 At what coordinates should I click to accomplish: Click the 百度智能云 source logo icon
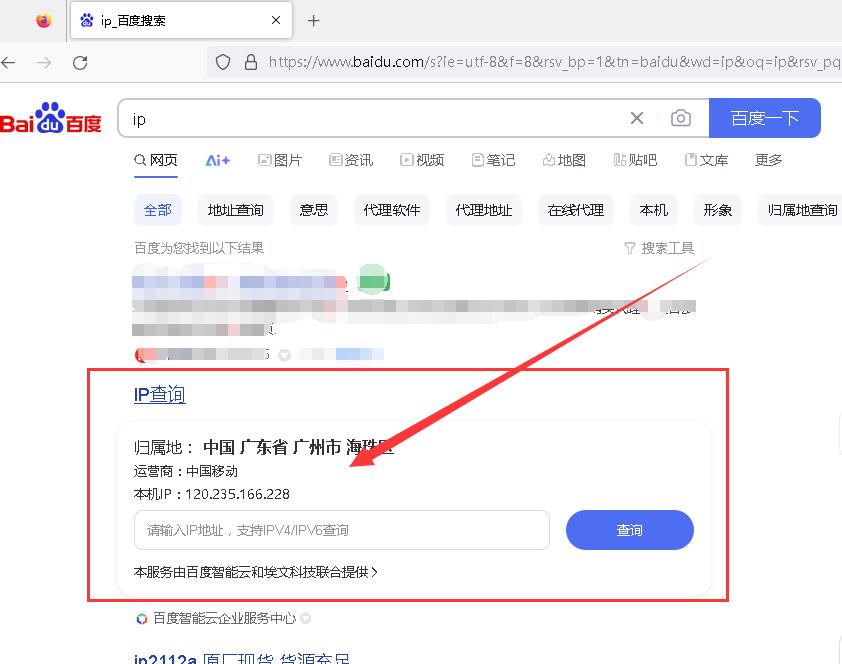click(141, 618)
